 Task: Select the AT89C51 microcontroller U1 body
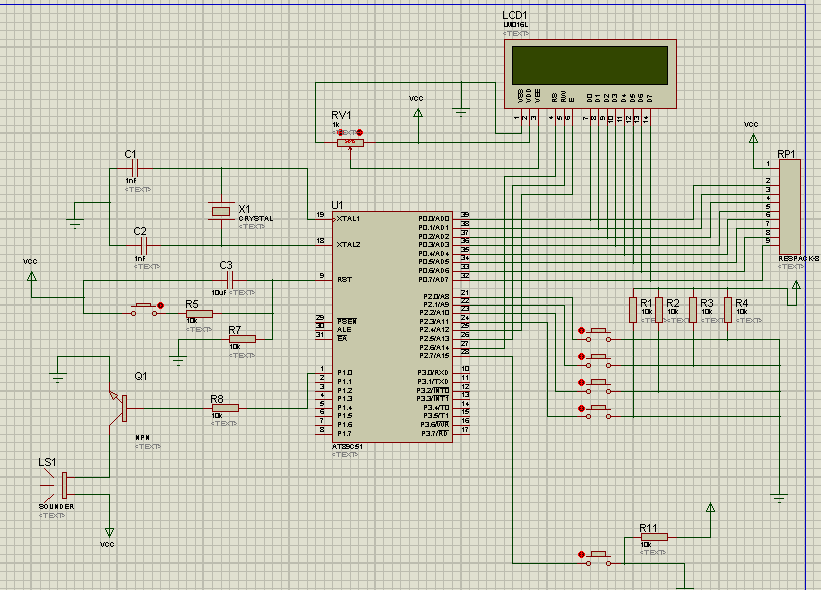392,327
